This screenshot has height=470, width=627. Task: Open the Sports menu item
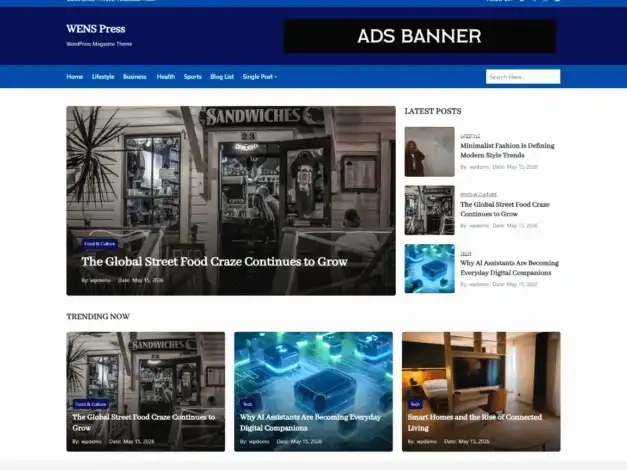[193, 76]
